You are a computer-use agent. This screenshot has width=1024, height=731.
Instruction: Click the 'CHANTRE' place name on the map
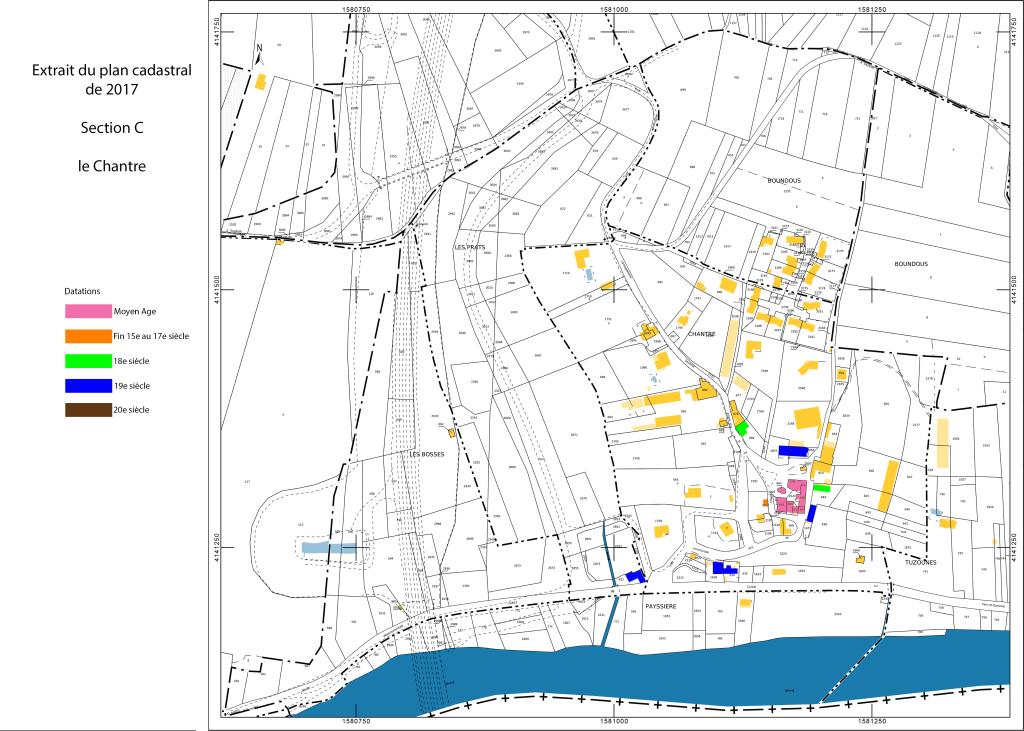(x=702, y=334)
